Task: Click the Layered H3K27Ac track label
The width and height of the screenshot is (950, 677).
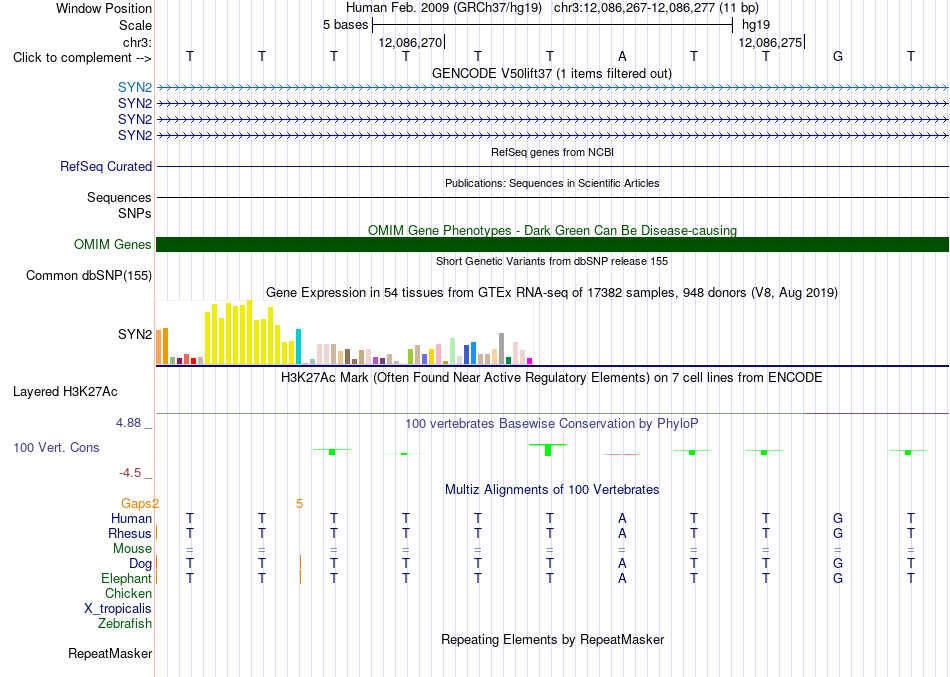Action: (65, 392)
